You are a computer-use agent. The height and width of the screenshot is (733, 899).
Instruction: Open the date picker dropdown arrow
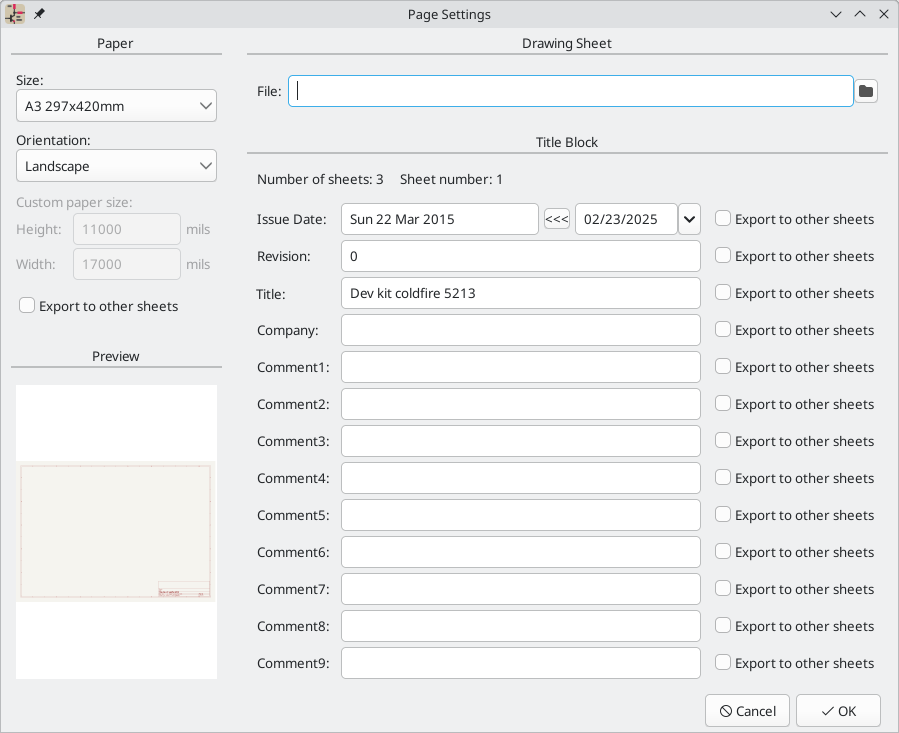688,218
